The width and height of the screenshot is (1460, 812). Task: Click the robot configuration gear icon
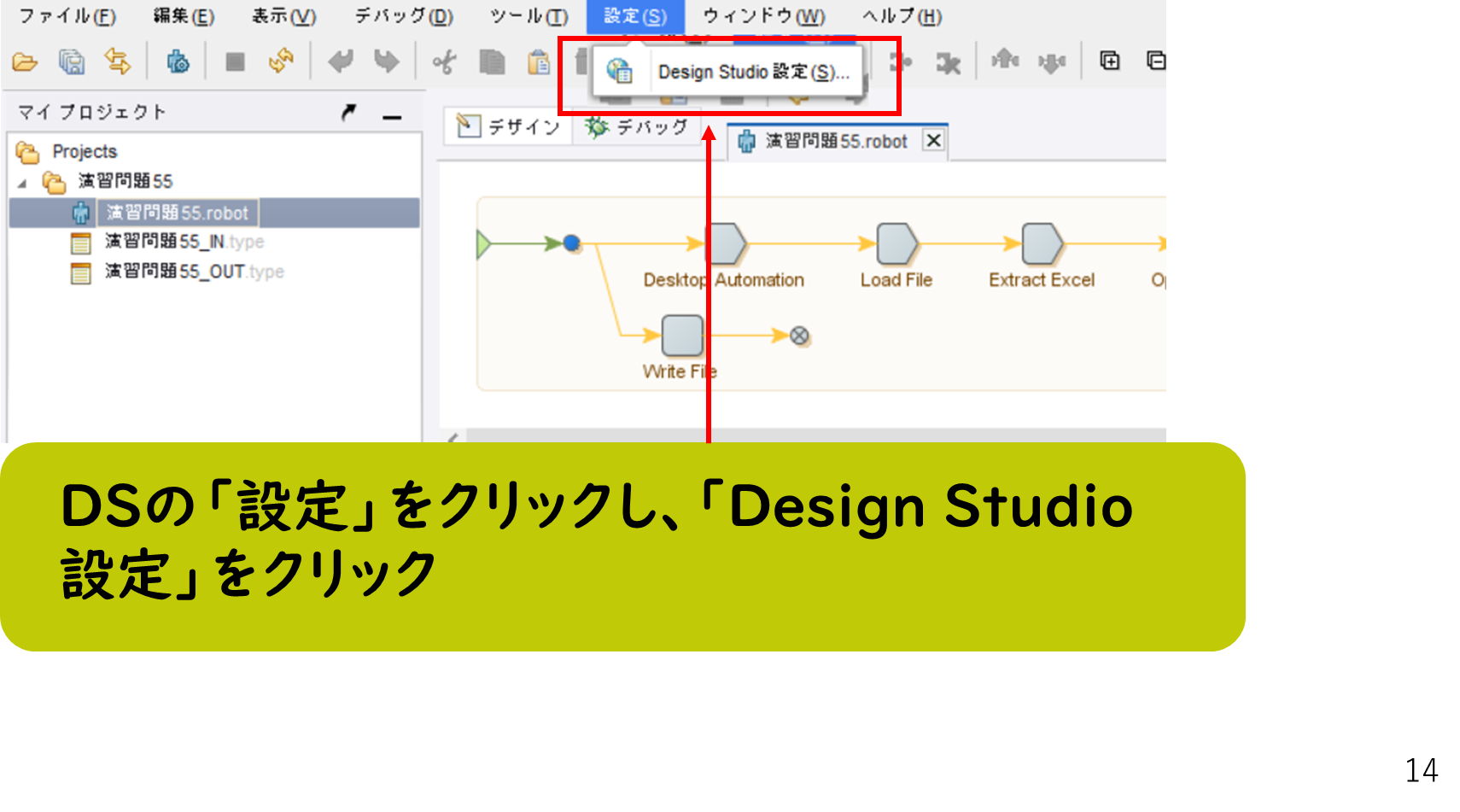pyautogui.click(x=178, y=61)
